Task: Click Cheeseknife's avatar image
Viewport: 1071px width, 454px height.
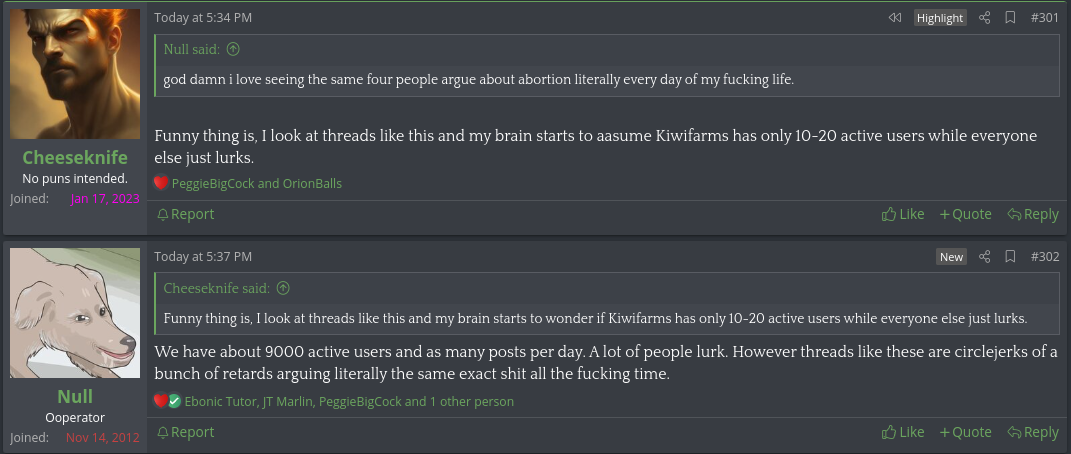Action: [75, 74]
